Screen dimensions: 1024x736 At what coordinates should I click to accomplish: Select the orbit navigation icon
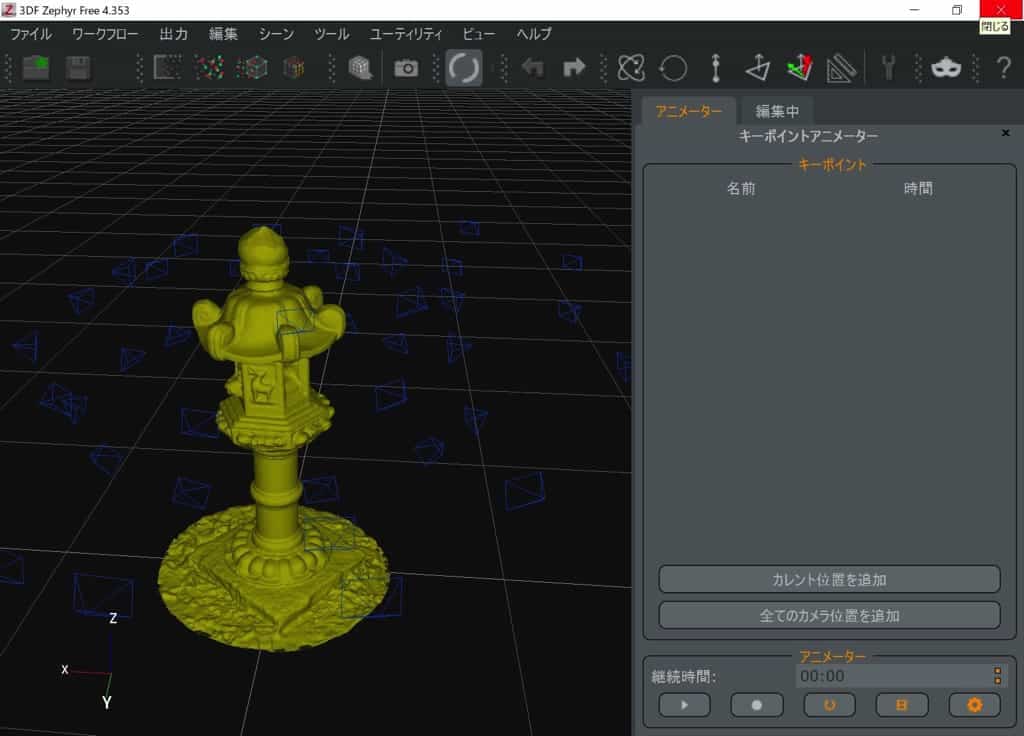tap(631, 67)
